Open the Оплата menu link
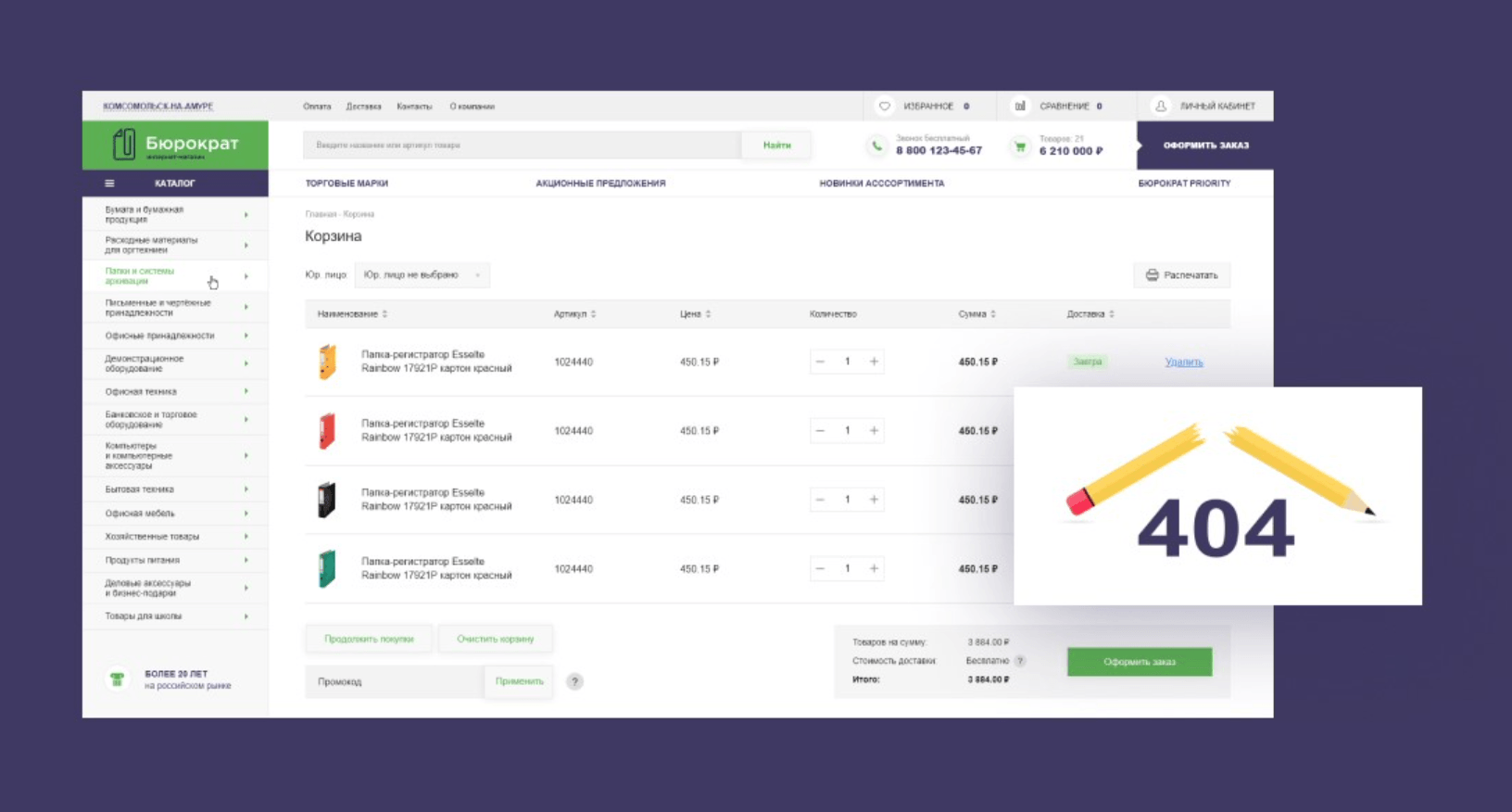This screenshot has height=812, width=1512. click(x=317, y=107)
